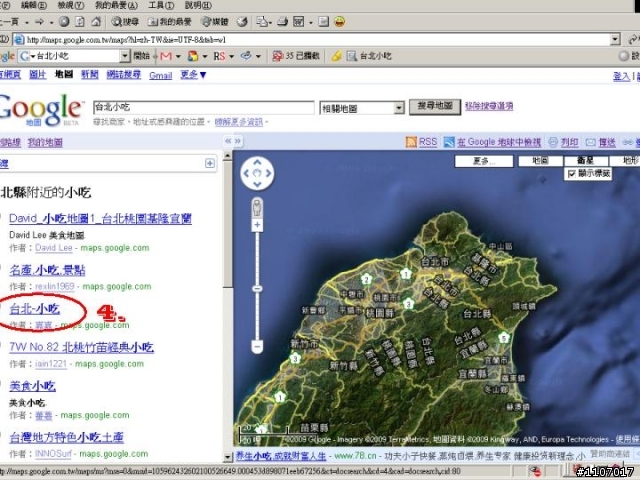This screenshot has width=640, height=480.
Task: Open the Google Toolbar search box dropdown
Action: 125,56
